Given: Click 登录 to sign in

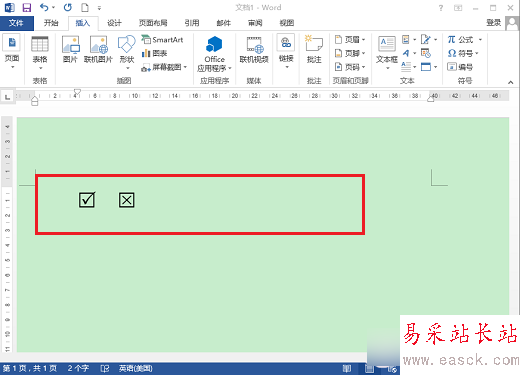Looking at the screenshot, I should (494, 23).
